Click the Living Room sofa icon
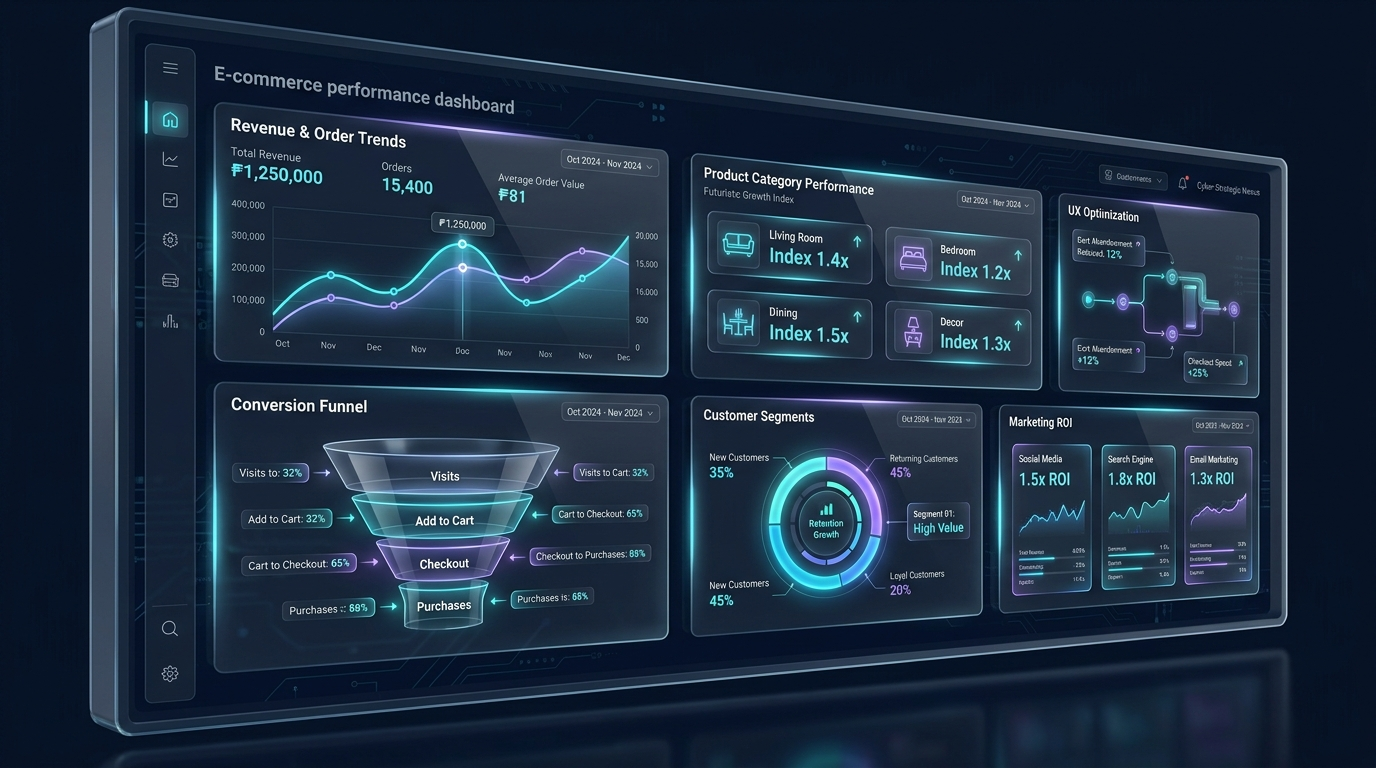Viewport: 1376px width, 768px height. click(x=739, y=245)
